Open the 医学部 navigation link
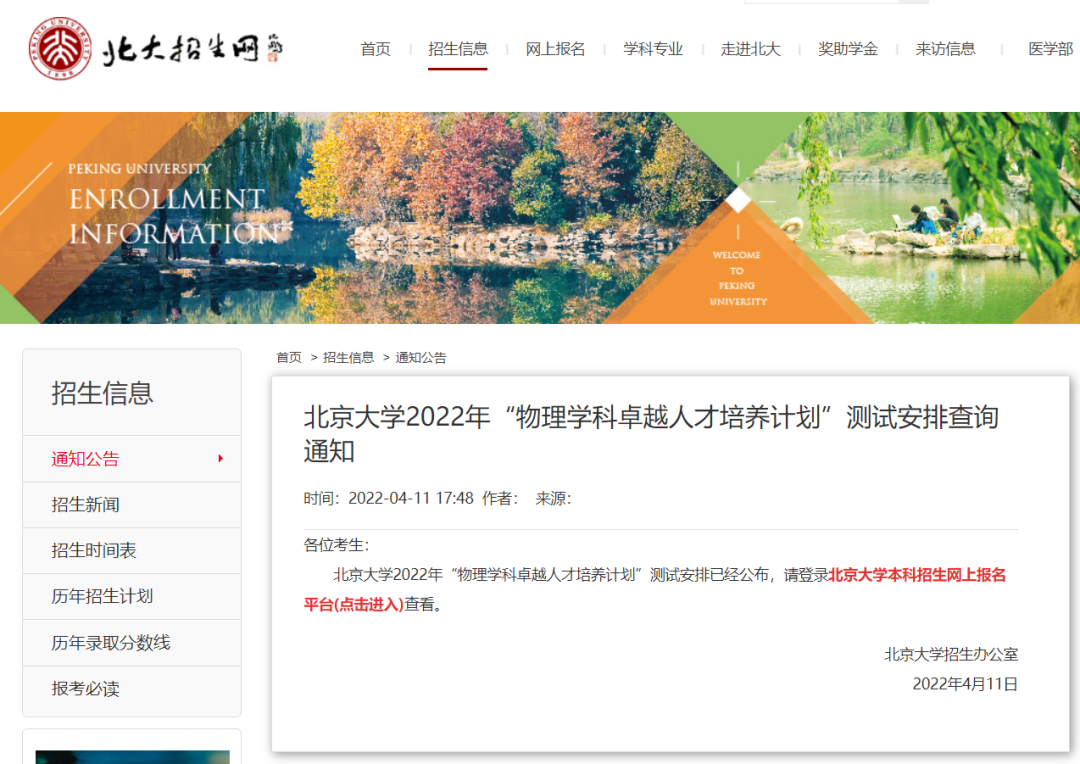Image resolution: width=1080 pixels, height=764 pixels. (1050, 49)
